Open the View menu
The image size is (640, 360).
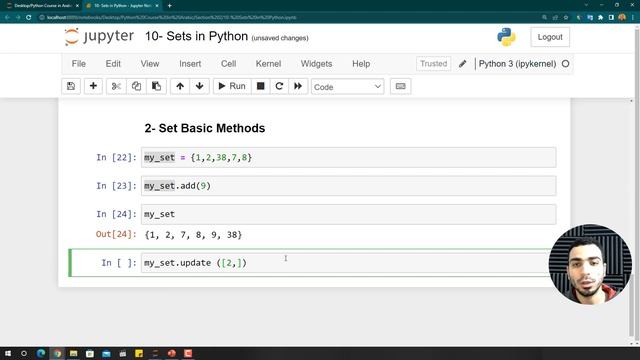150,64
